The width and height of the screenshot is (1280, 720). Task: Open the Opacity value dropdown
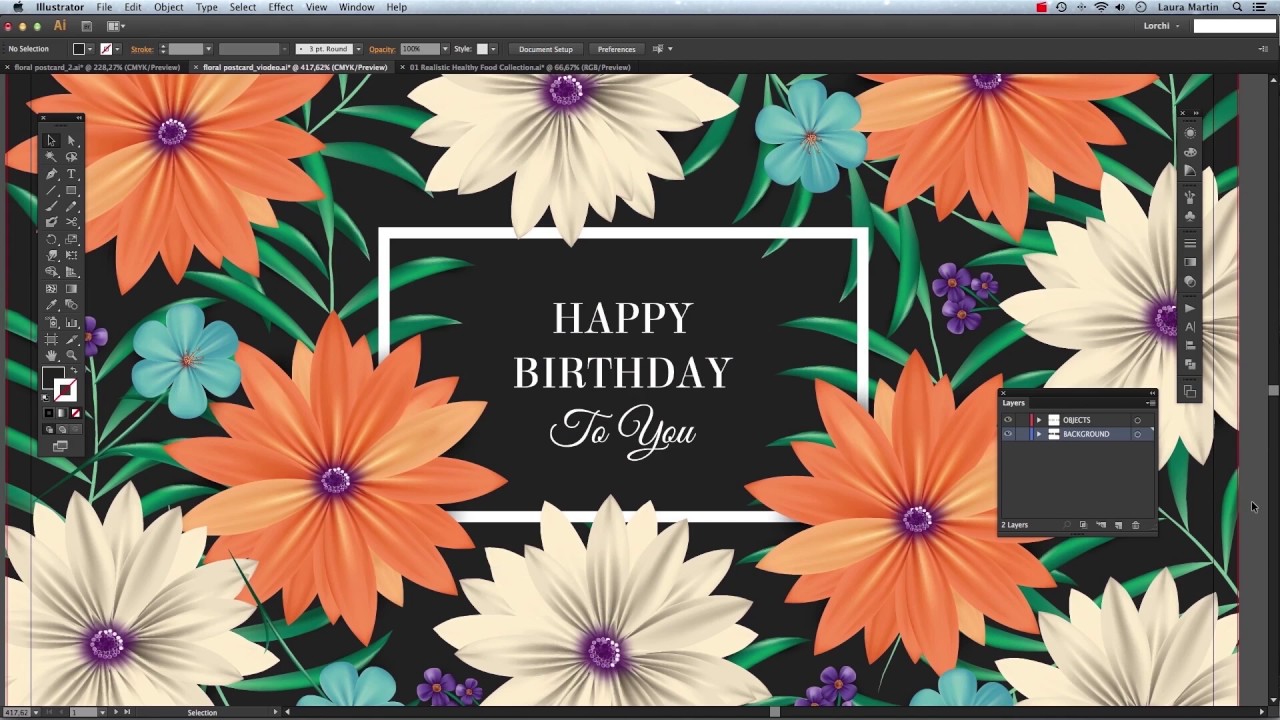click(x=445, y=49)
